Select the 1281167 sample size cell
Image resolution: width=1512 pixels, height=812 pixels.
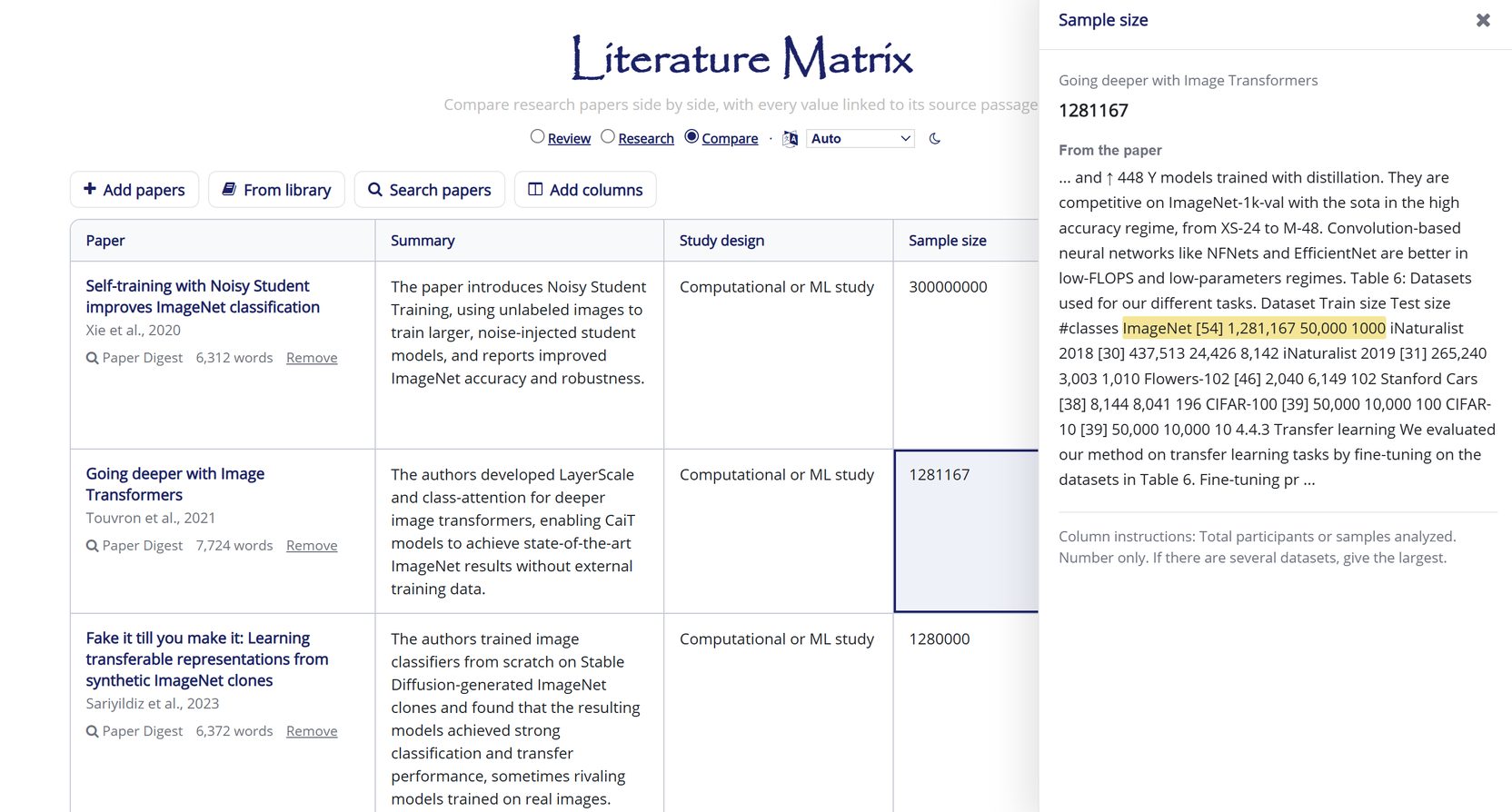point(966,531)
